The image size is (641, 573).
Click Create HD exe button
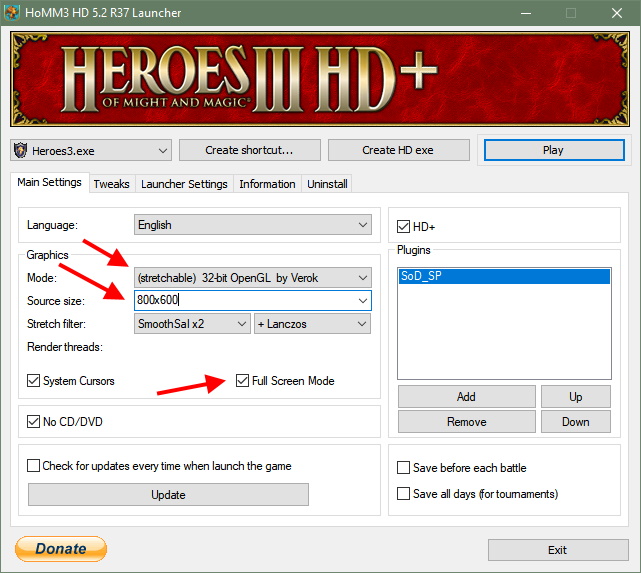tap(398, 150)
